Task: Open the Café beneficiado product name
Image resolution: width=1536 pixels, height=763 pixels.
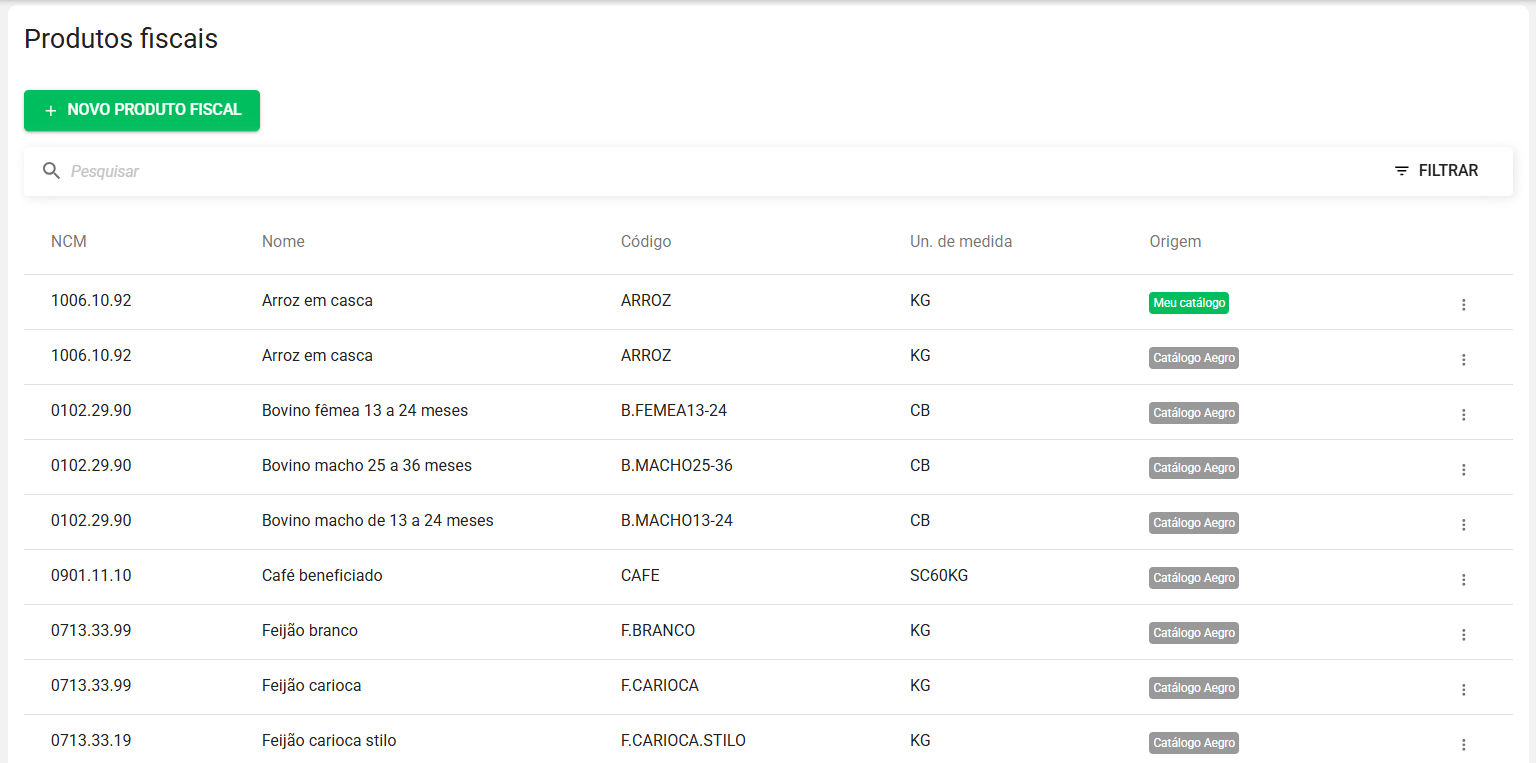Action: [322, 576]
